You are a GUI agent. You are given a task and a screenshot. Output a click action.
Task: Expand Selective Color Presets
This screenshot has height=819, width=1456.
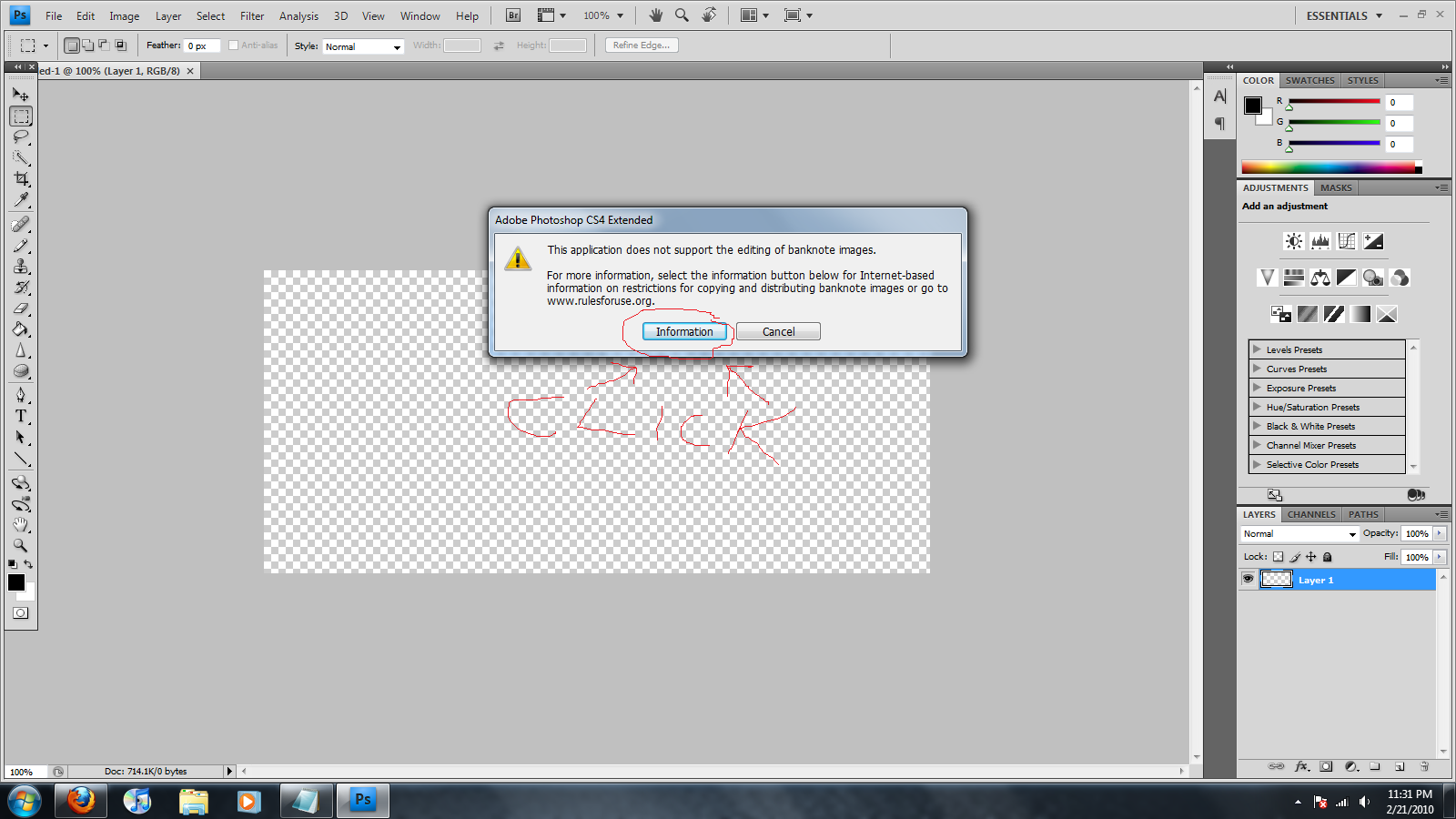tap(1257, 464)
